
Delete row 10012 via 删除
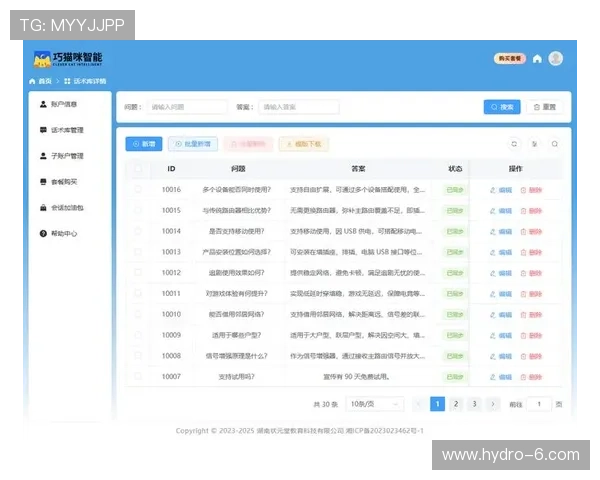click(531, 273)
